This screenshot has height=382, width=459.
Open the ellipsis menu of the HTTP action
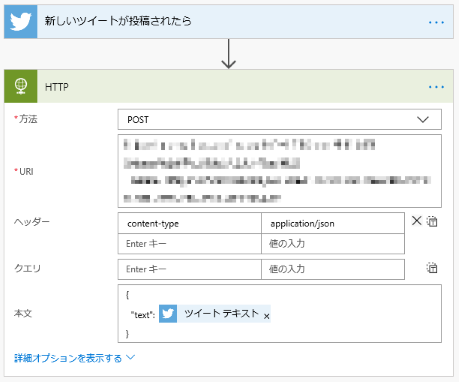click(436, 87)
